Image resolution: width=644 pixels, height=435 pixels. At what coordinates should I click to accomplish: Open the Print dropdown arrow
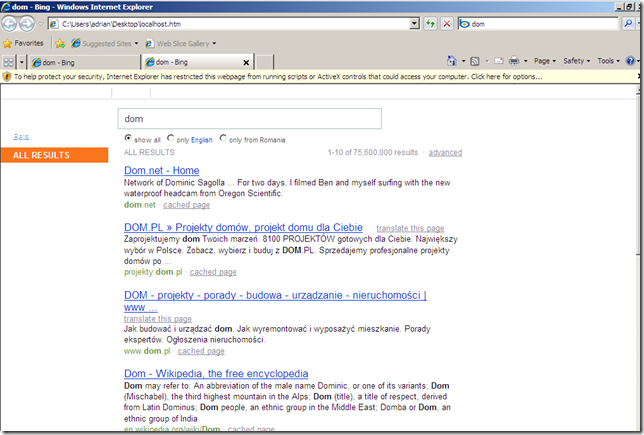pos(525,61)
